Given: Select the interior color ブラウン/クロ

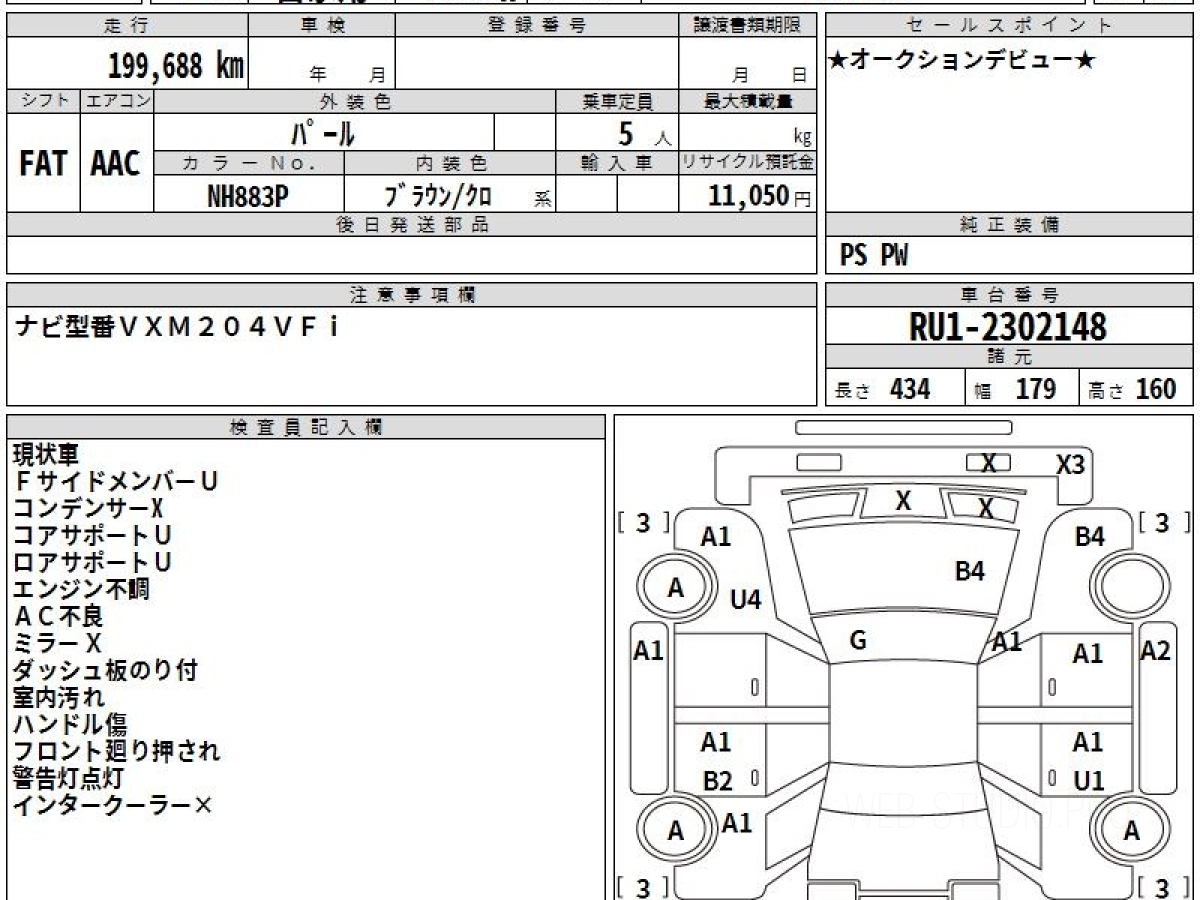Looking at the screenshot, I should pyautogui.click(x=438, y=196).
